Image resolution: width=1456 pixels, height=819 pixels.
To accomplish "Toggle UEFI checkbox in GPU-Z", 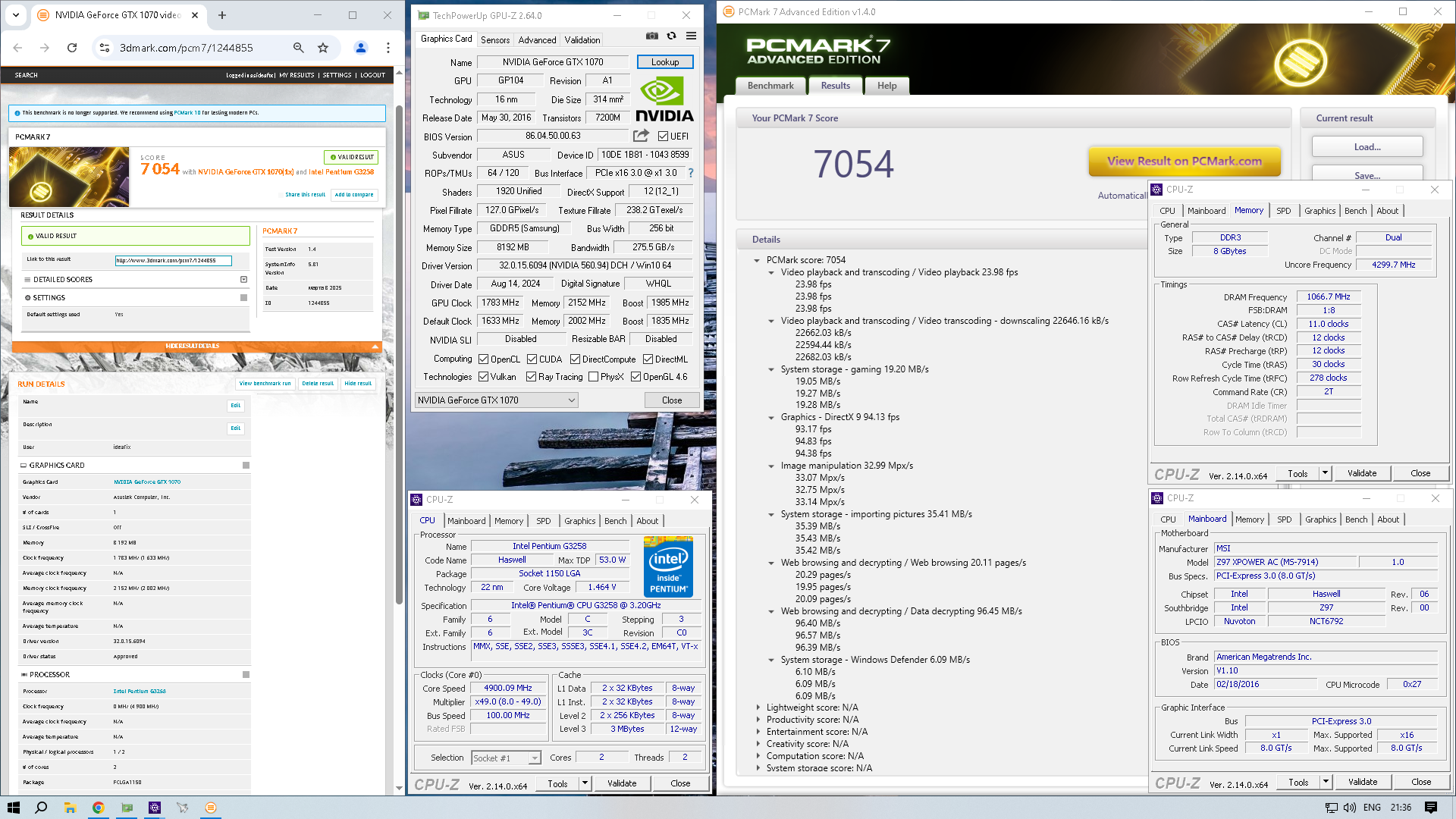I will click(663, 136).
